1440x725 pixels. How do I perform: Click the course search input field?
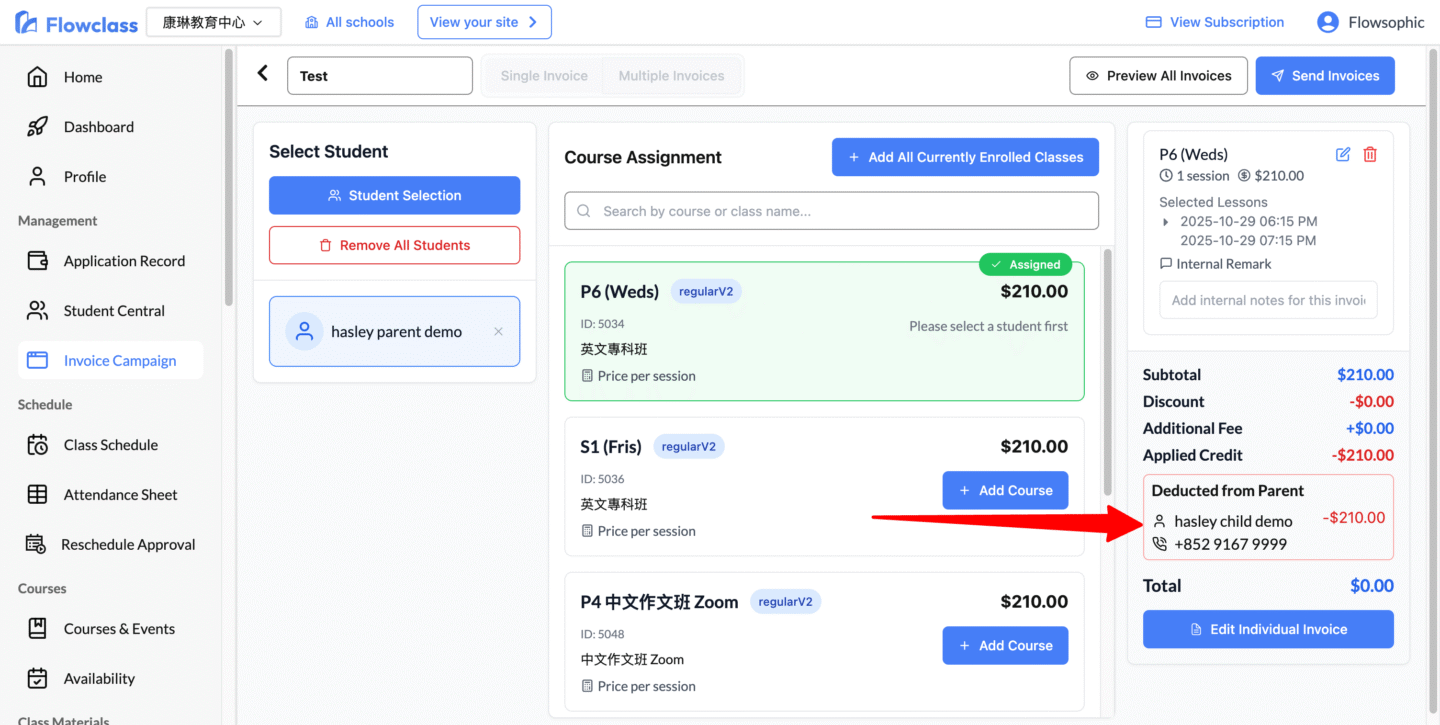coord(831,211)
